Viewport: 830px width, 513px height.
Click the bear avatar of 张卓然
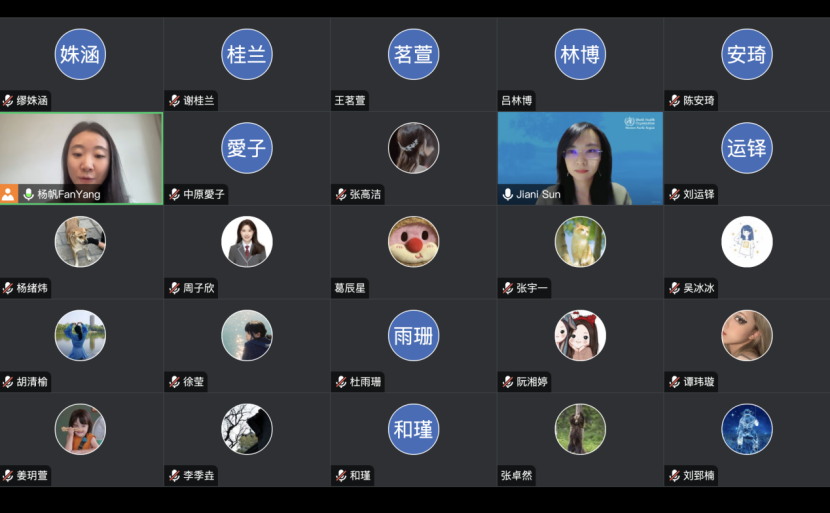pyautogui.click(x=580, y=429)
